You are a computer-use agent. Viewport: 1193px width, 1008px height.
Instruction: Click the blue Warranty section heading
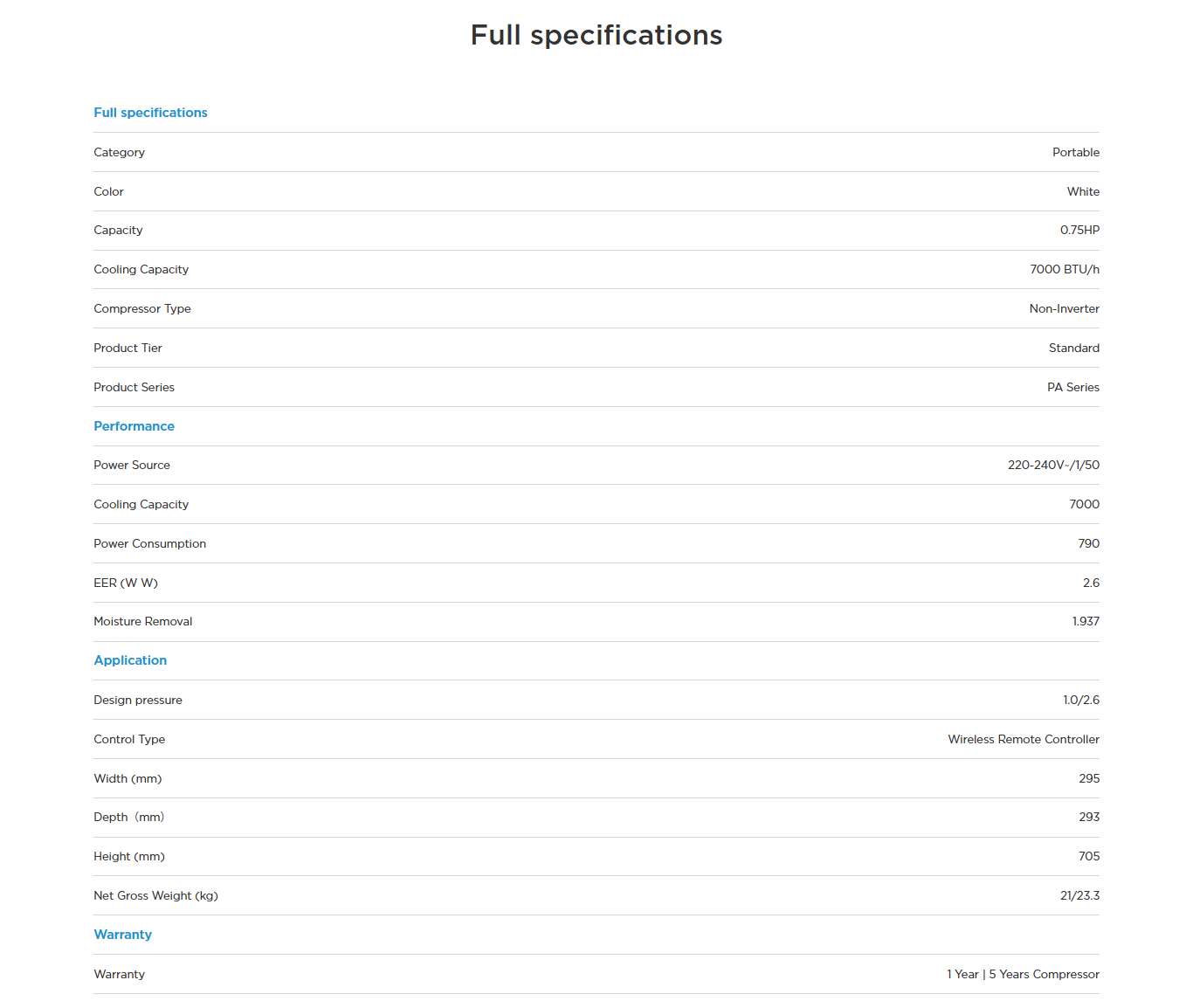(x=122, y=935)
